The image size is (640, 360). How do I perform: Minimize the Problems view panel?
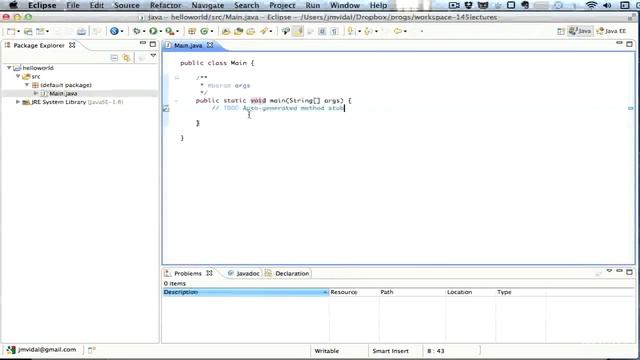click(x=619, y=271)
